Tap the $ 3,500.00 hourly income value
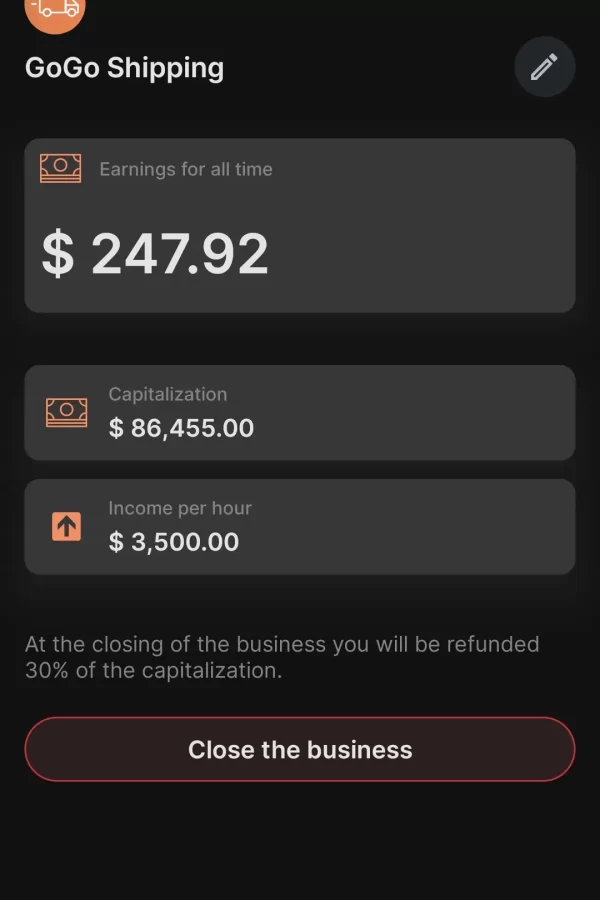This screenshot has width=600, height=900. pyautogui.click(x=173, y=542)
